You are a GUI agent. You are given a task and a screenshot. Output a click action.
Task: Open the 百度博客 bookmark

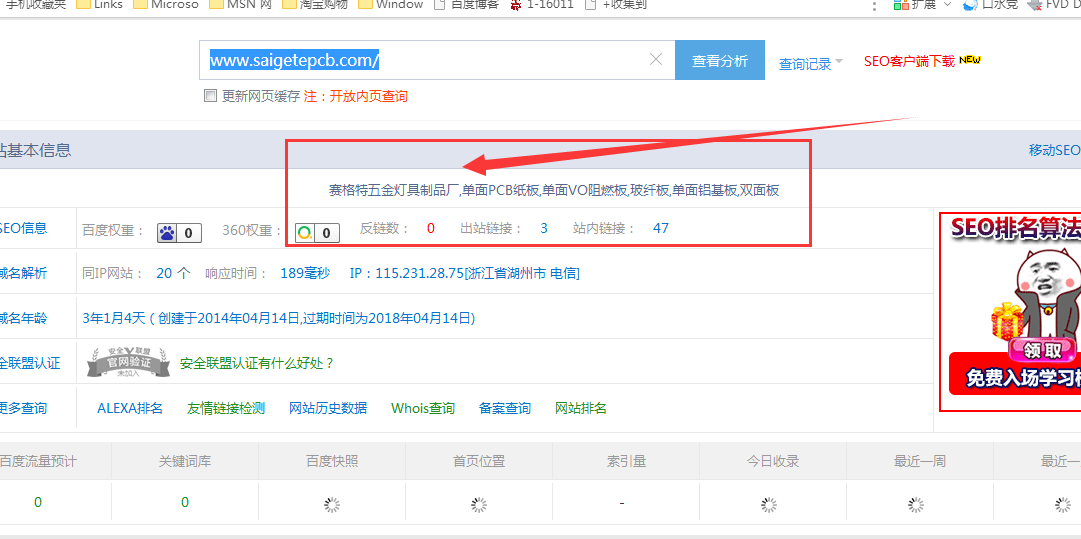(x=467, y=5)
